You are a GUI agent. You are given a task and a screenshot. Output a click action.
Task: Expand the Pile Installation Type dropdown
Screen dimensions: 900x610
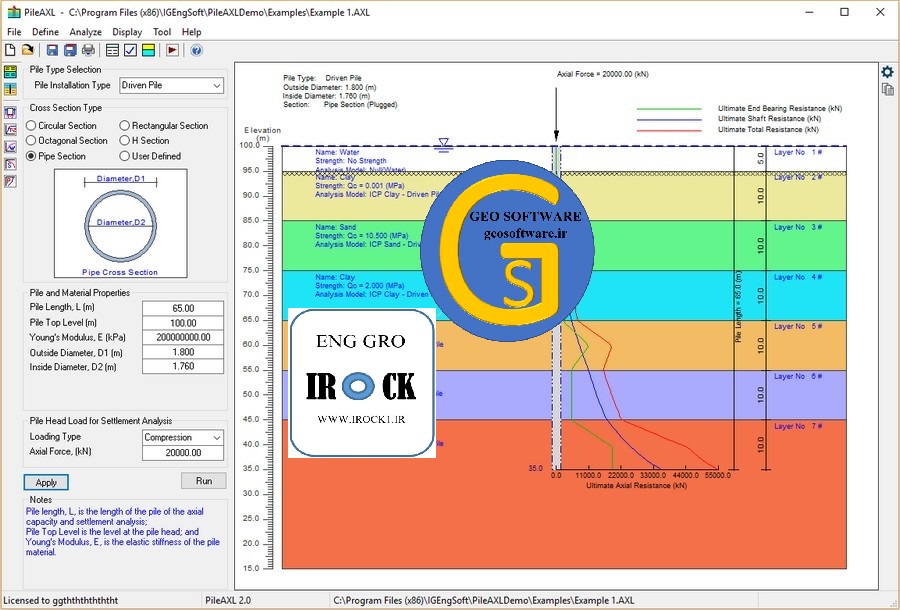(172, 86)
